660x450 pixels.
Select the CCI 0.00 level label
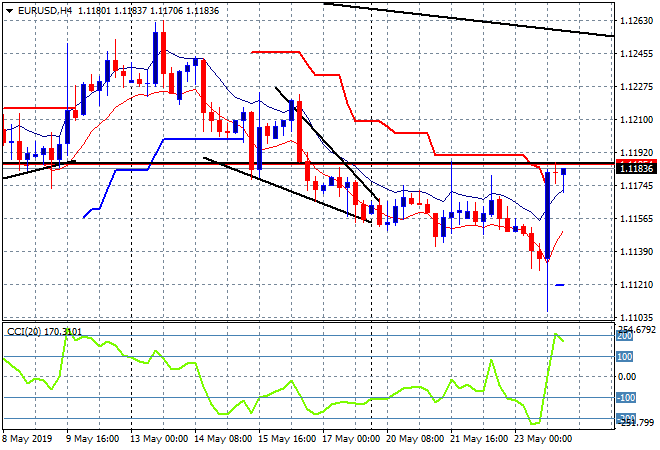coord(627,377)
